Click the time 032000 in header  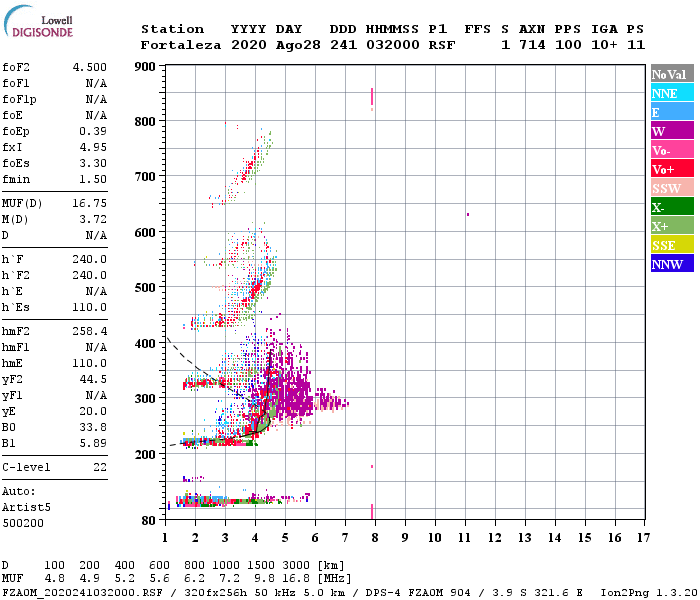tap(392, 45)
